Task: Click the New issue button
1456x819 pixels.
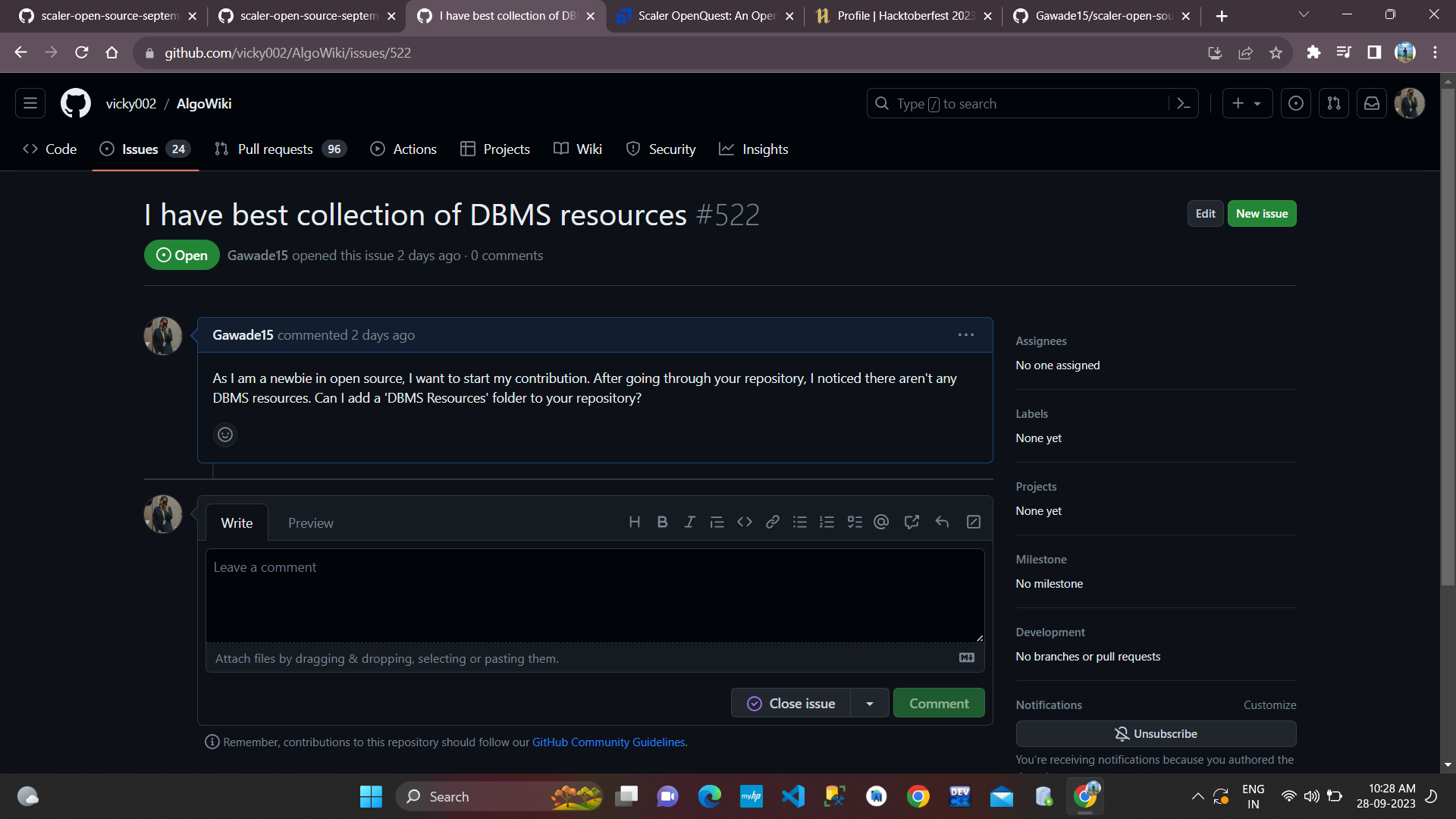Action: [x=1261, y=213]
